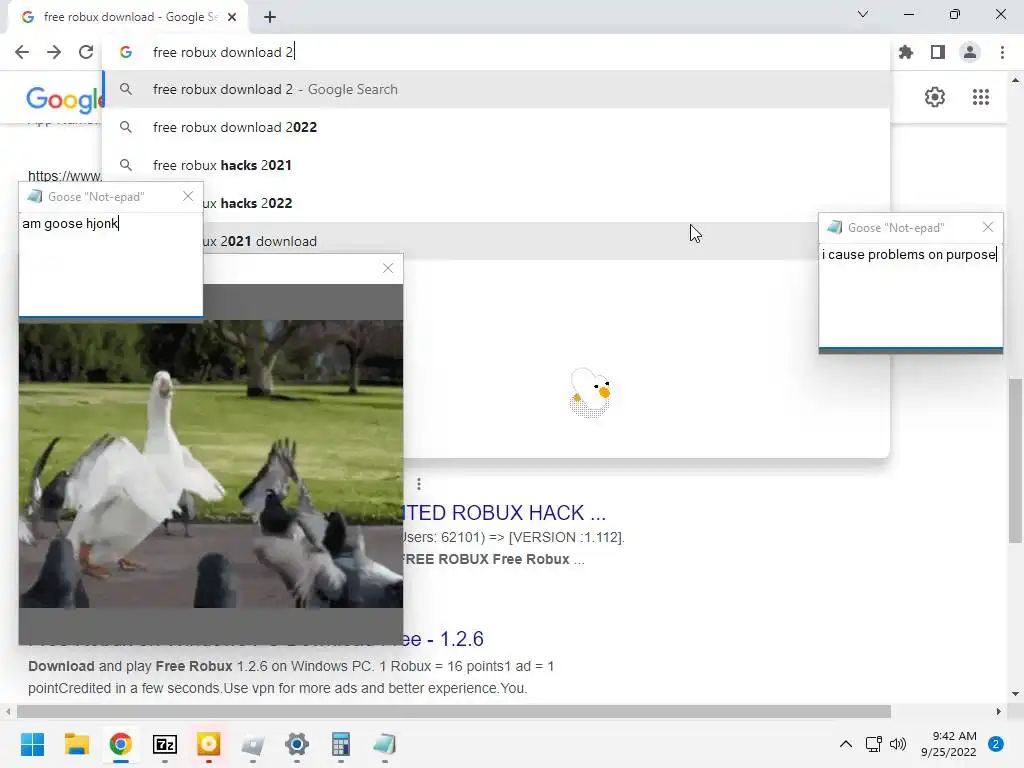1024x768 pixels.
Task: Click the 'i cause problems on purpose' text area
Action: pos(910,295)
